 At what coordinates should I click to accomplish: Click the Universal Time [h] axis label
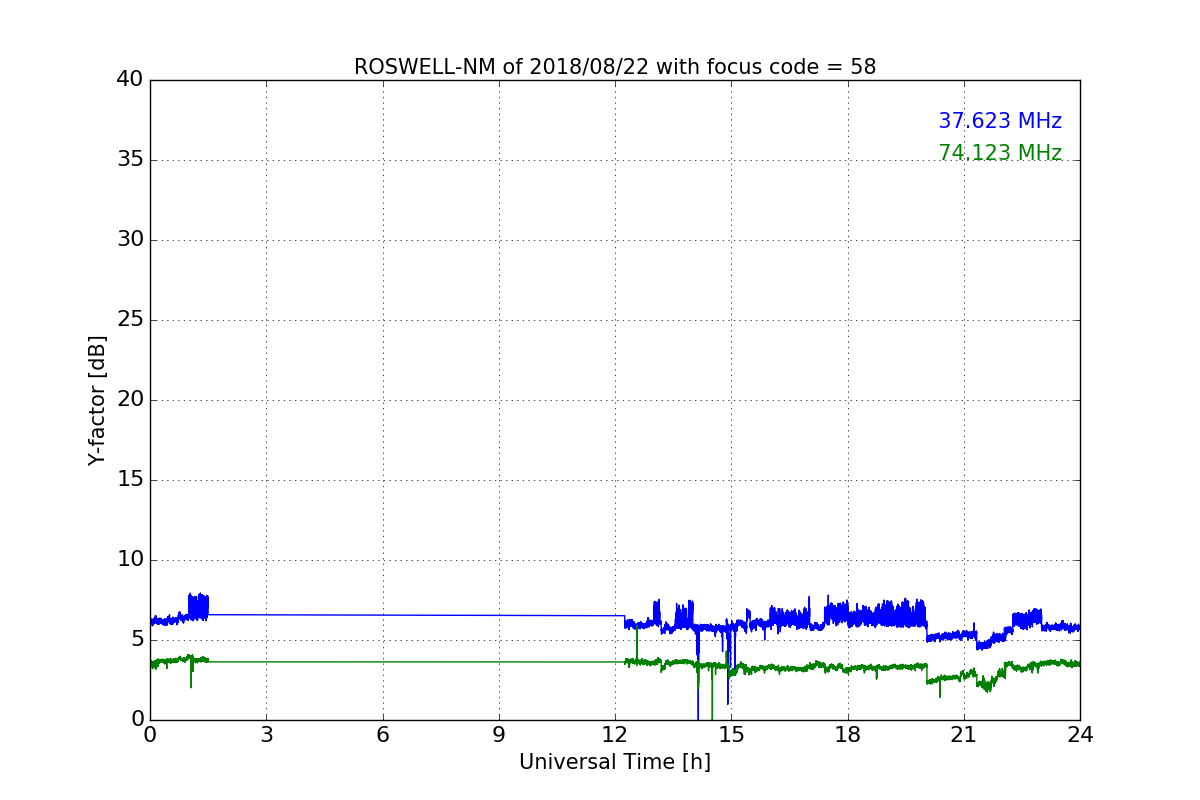coord(615,762)
